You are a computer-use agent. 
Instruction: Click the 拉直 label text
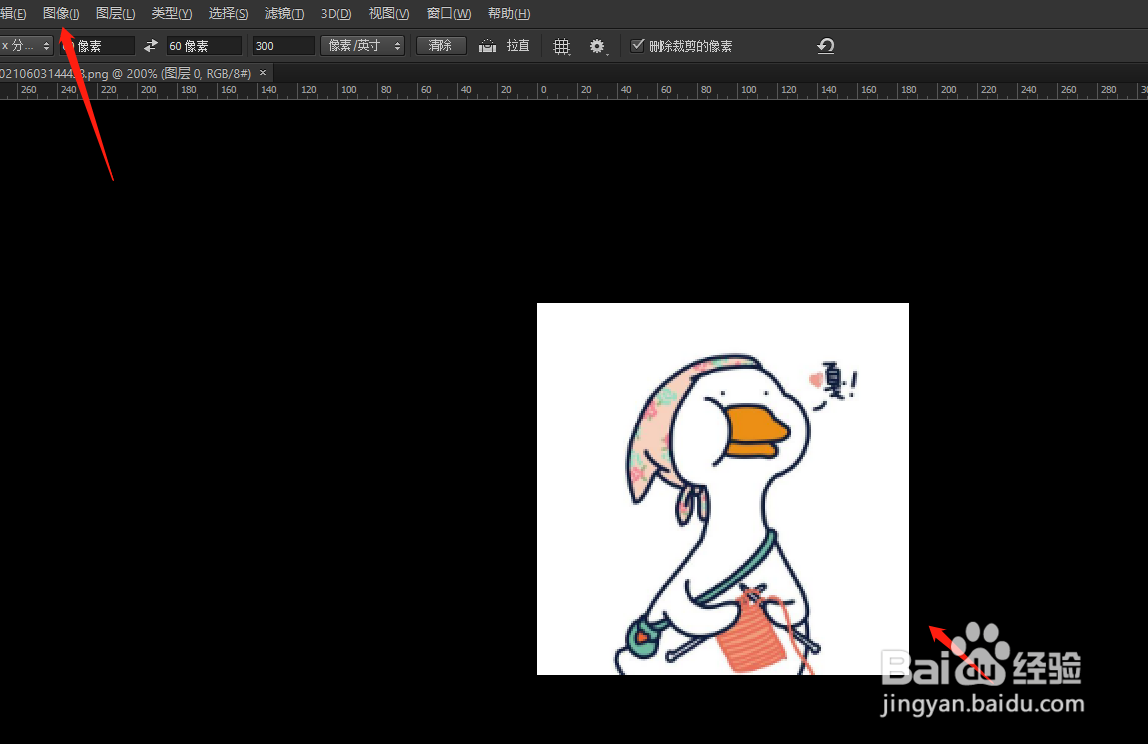[518, 45]
